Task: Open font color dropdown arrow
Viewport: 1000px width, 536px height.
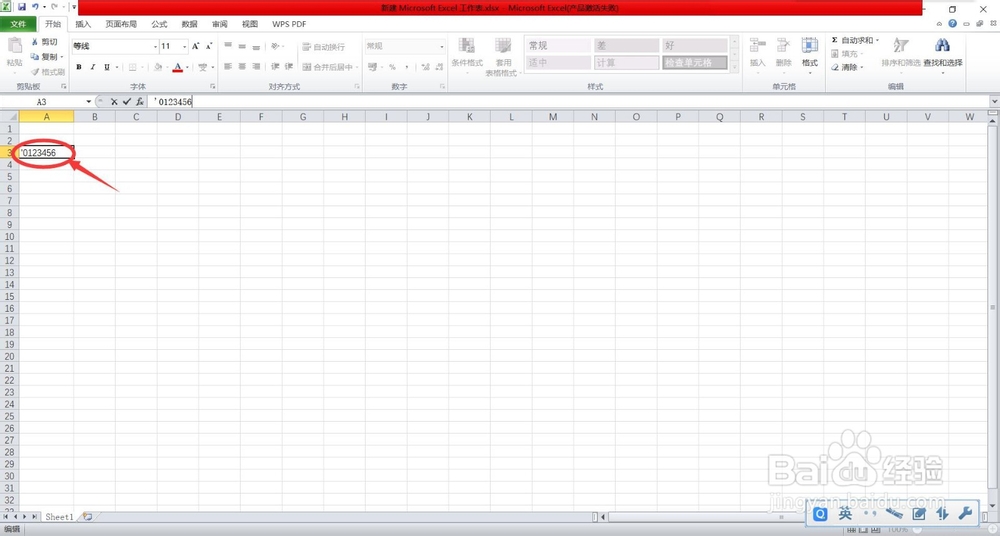Action: [x=187, y=67]
